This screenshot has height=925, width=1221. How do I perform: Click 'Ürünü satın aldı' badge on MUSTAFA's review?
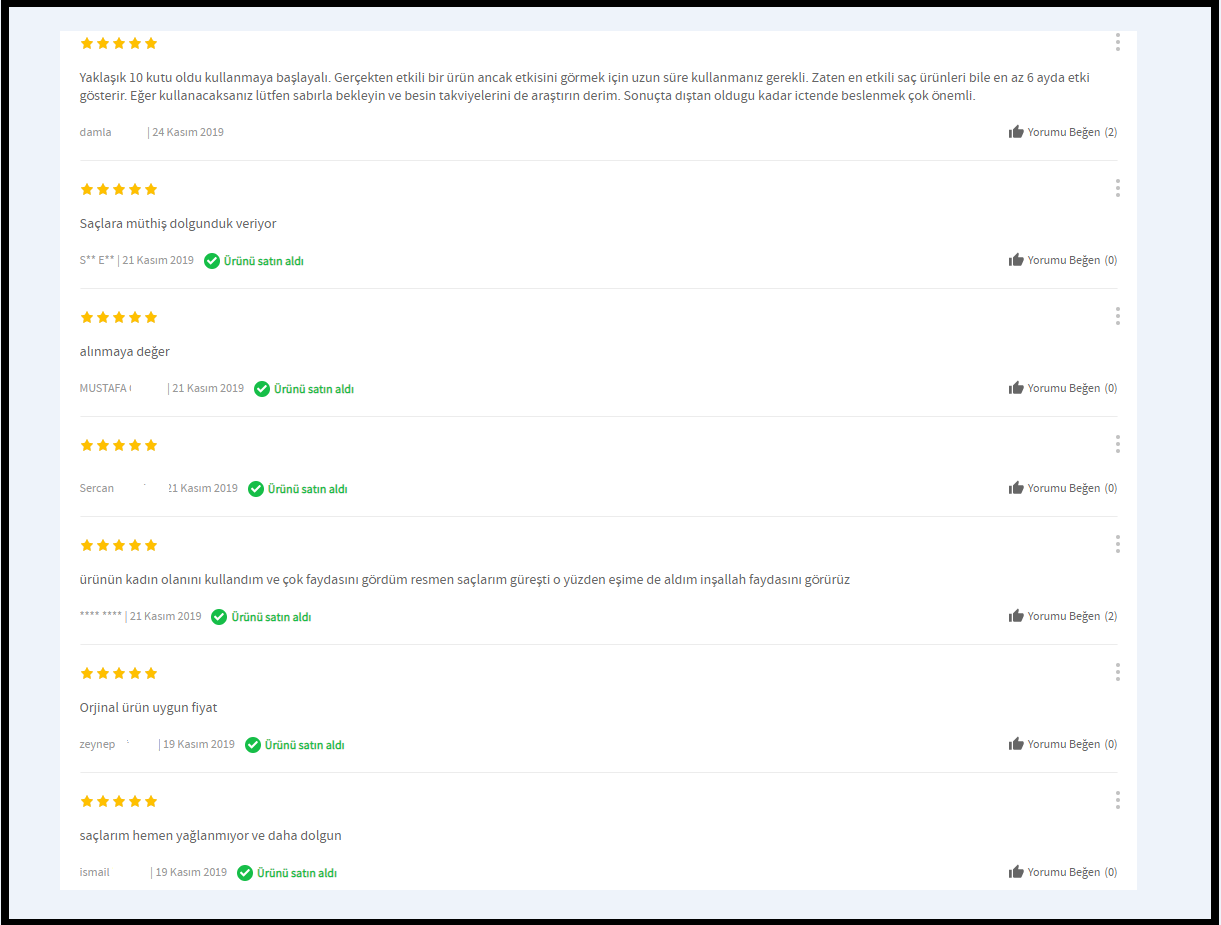[304, 389]
